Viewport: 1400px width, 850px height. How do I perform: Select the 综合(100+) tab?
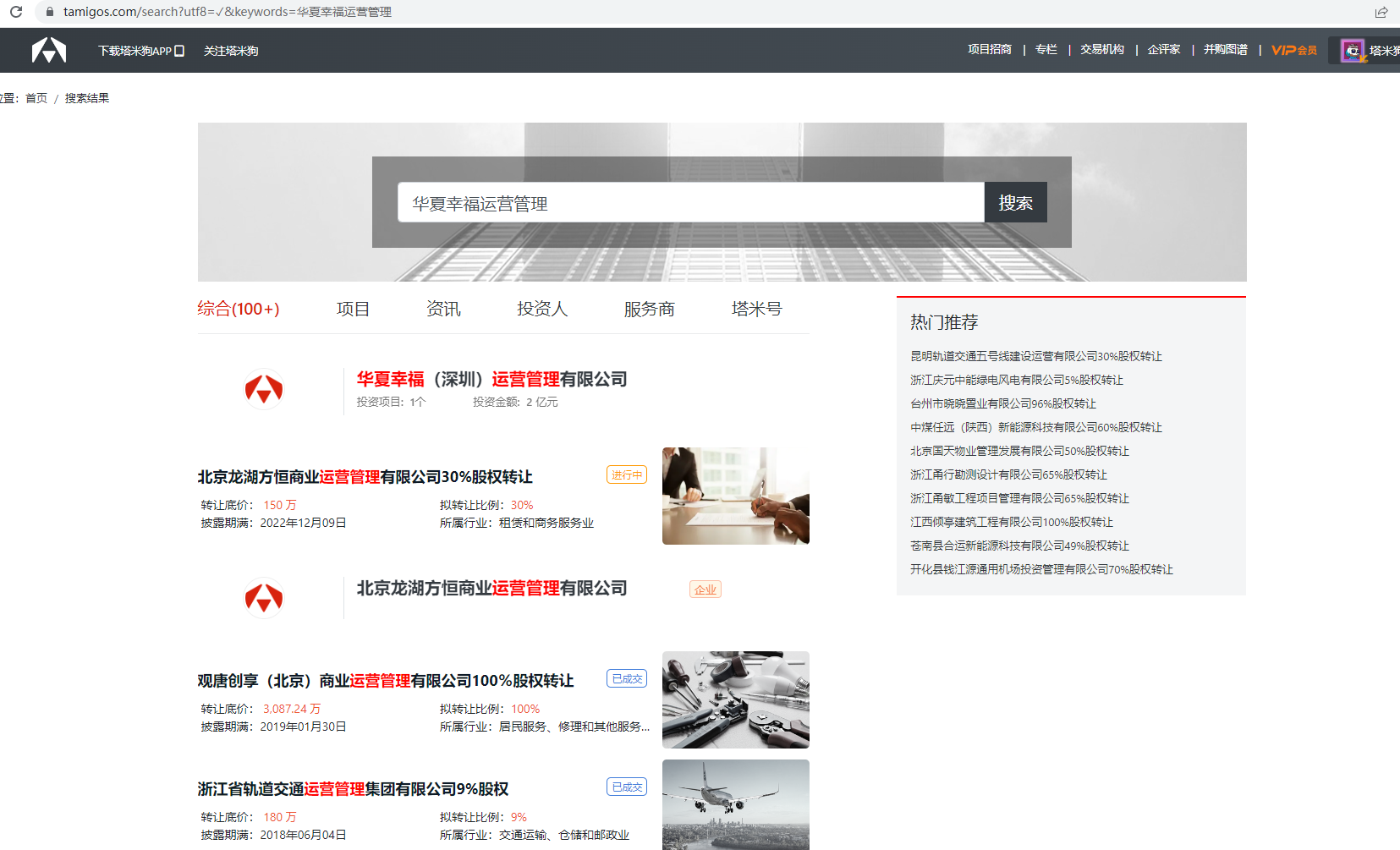pyautogui.click(x=239, y=309)
